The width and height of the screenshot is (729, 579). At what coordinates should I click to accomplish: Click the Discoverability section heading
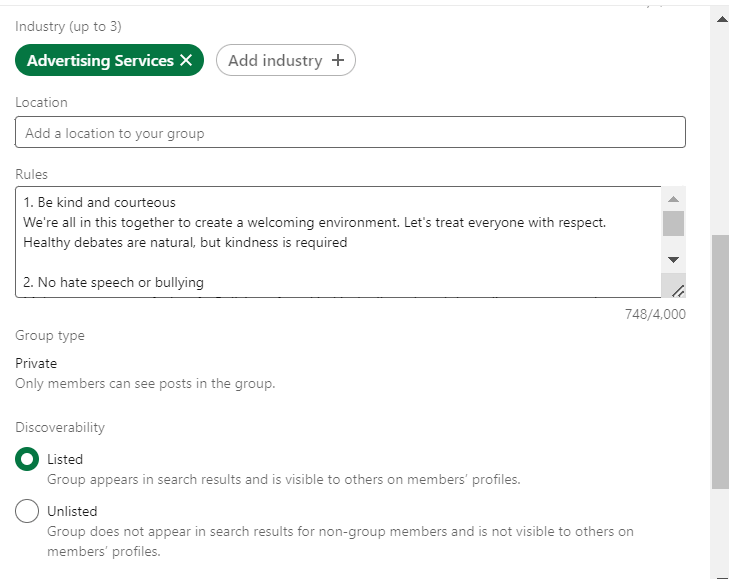click(60, 427)
